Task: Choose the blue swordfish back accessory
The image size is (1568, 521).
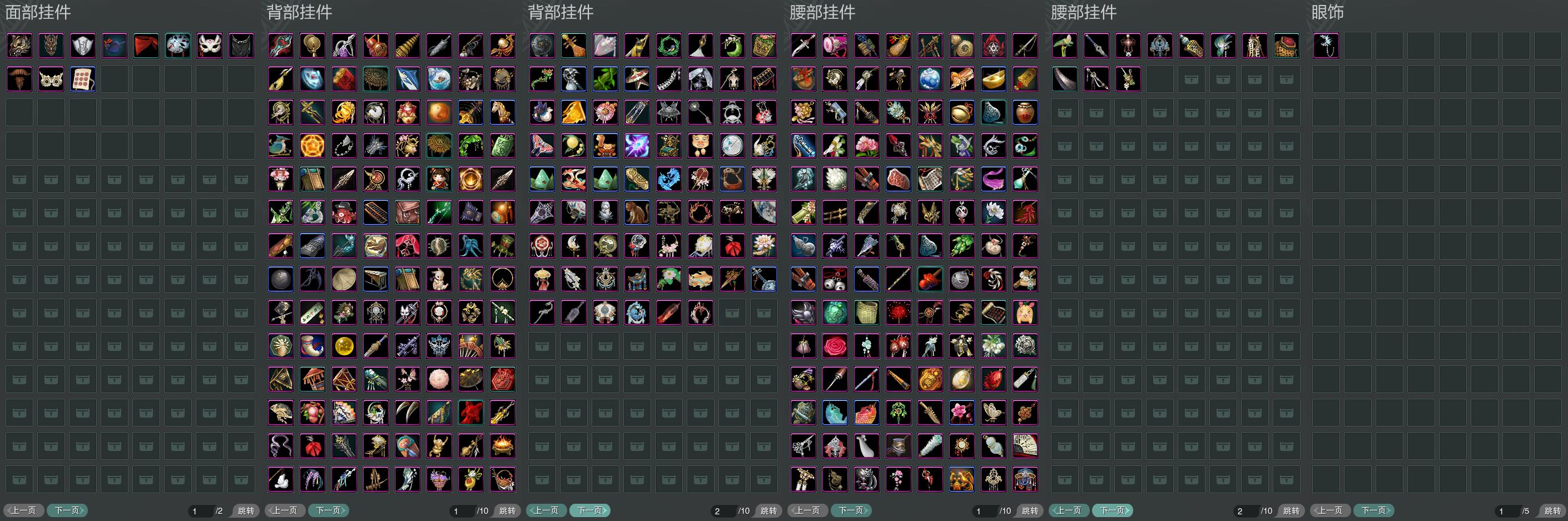Action: tap(407, 79)
